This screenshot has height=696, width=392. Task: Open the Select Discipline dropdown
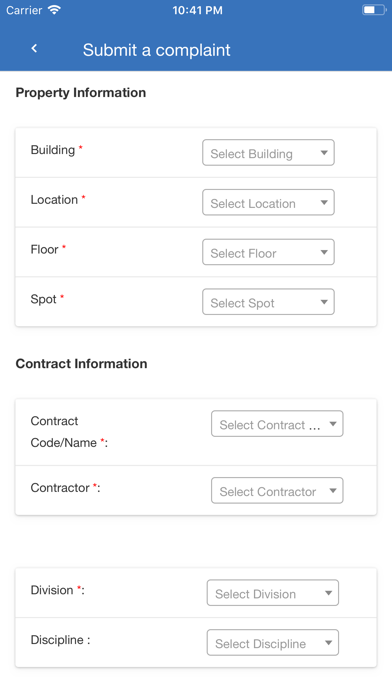(x=273, y=642)
